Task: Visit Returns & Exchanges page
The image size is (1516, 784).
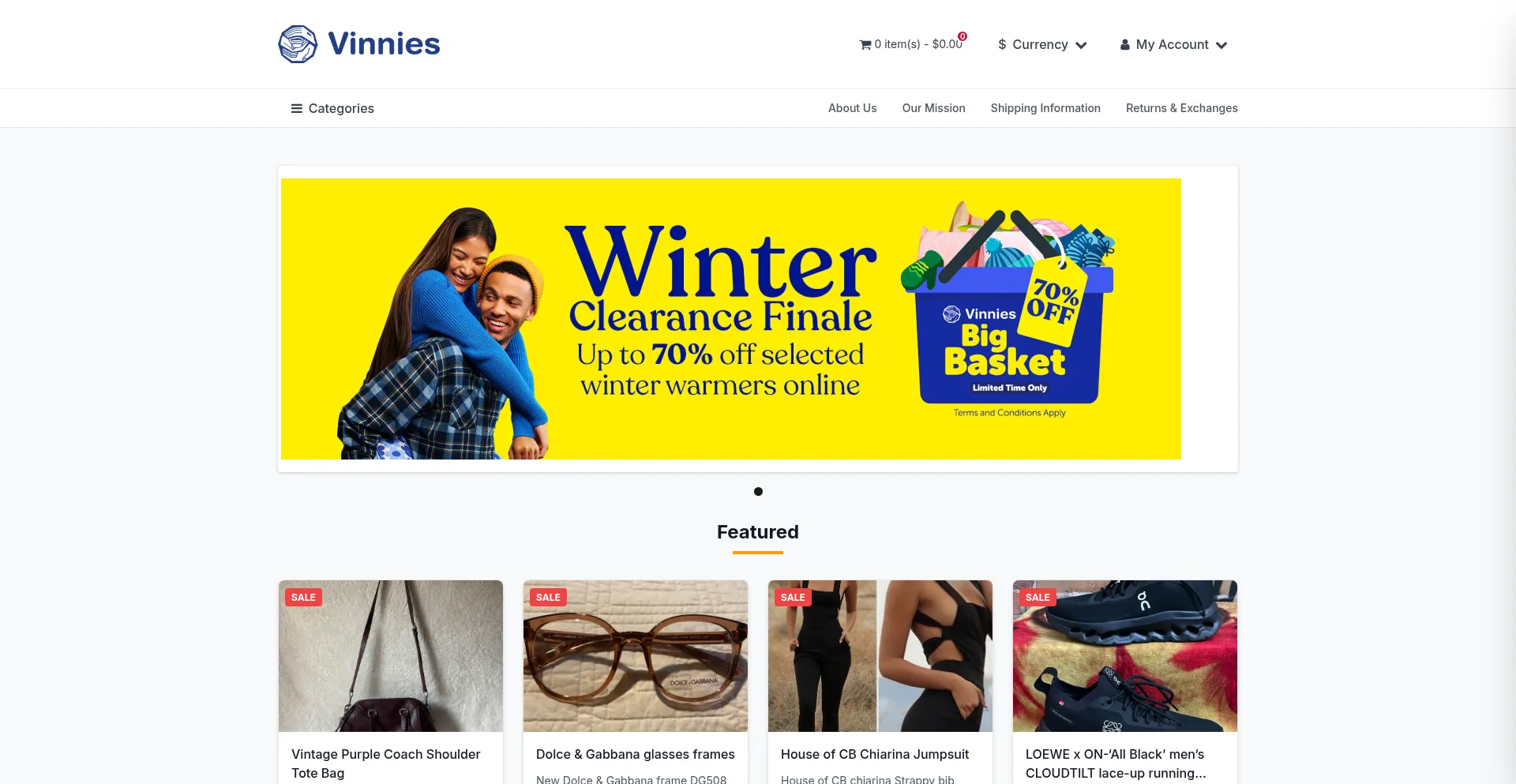Action: [1182, 108]
